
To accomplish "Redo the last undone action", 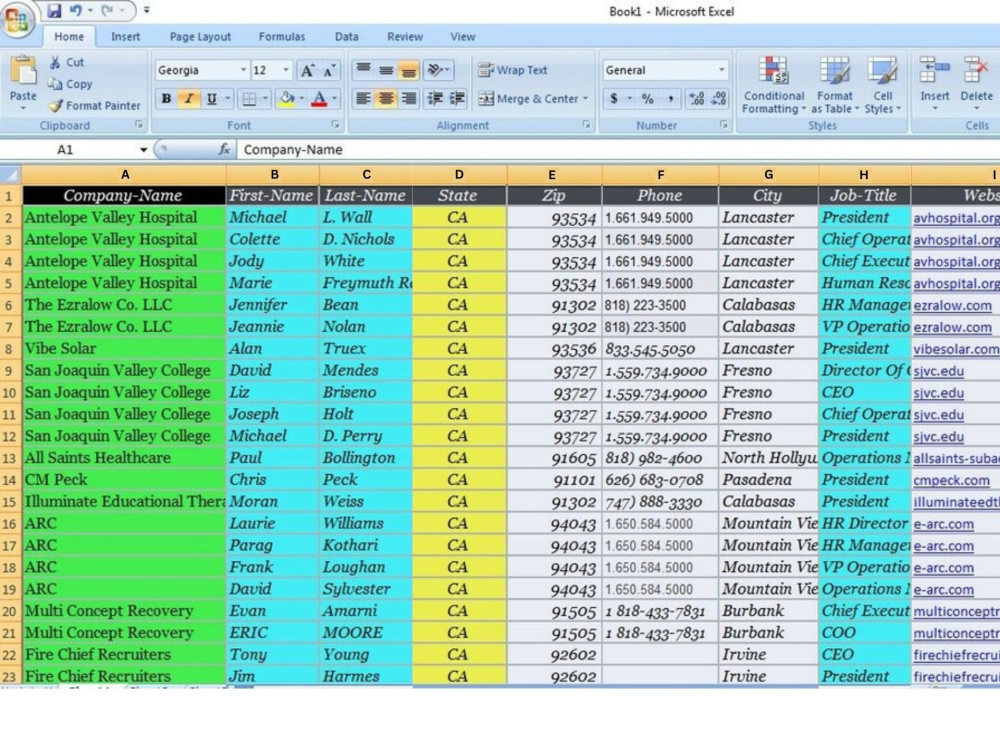I will pos(108,10).
